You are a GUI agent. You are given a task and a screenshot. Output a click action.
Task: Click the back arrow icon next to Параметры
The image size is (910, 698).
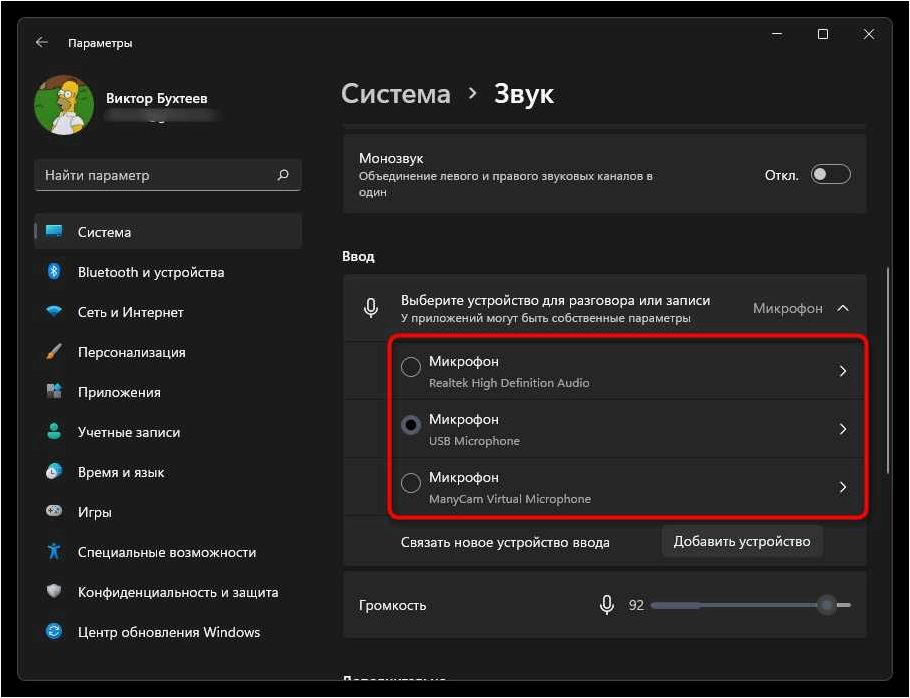pyautogui.click(x=41, y=42)
